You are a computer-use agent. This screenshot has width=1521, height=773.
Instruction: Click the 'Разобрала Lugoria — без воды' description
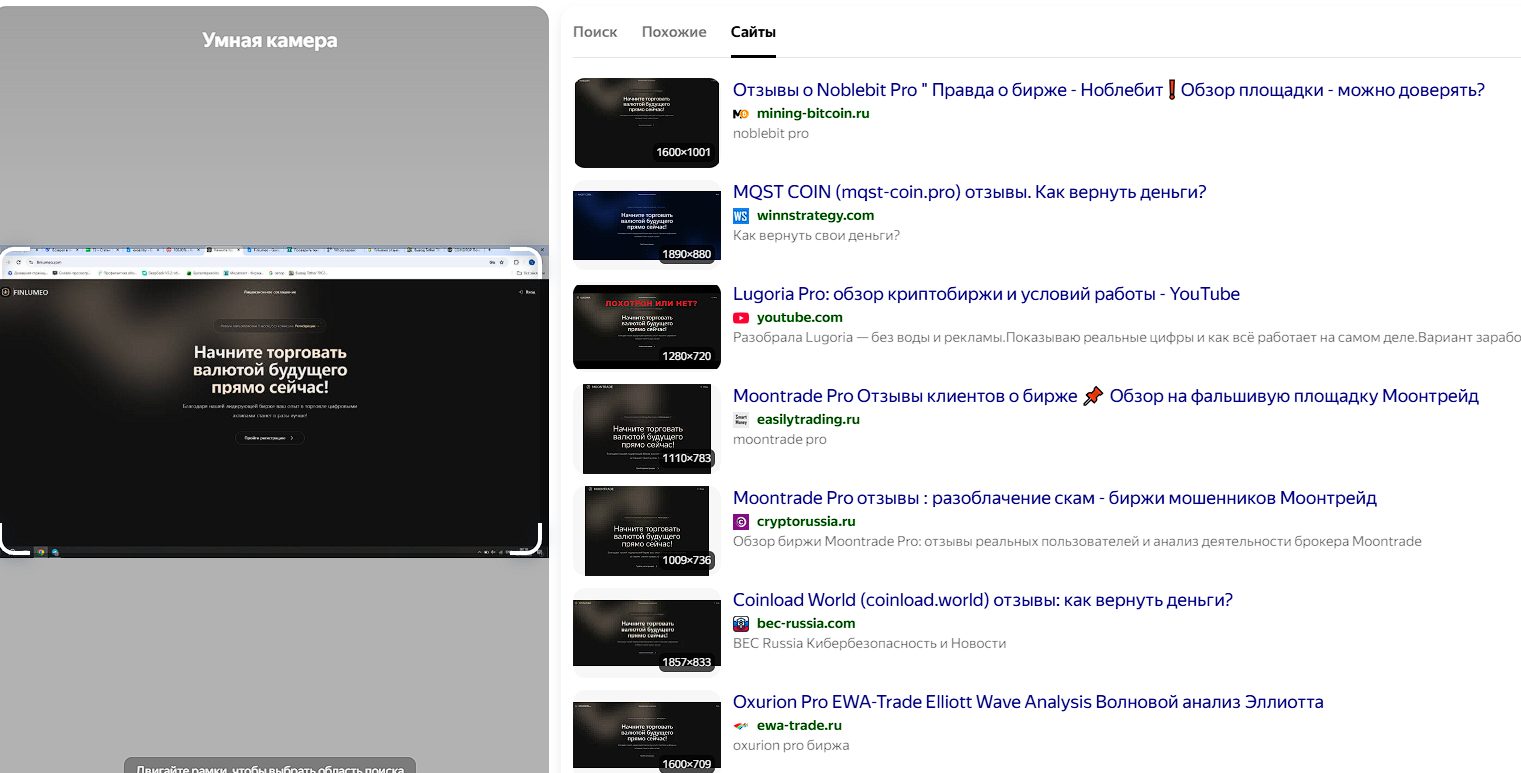click(x=1127, y=338)
